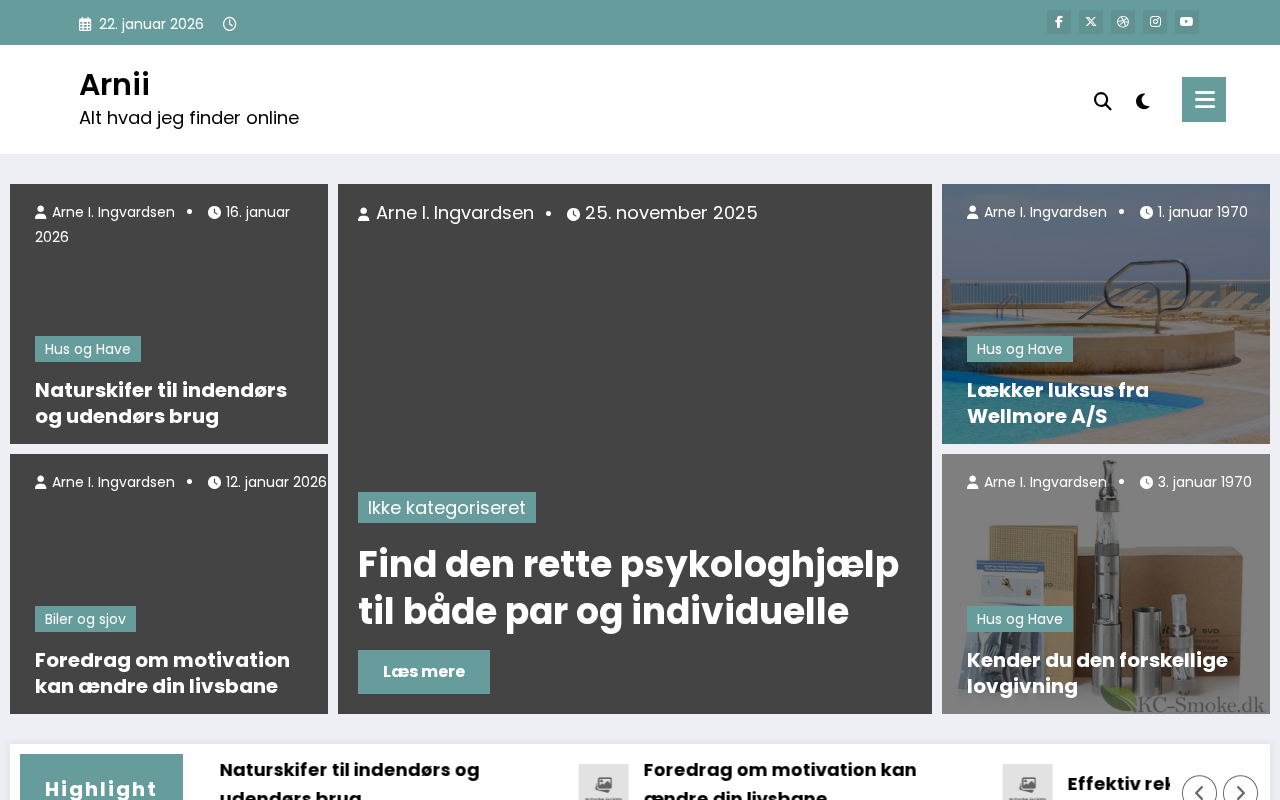Click thumbnail beside "Effektiv" in Highlight ticker
Screen dimensions: 1280x800
coord(1028,782)
